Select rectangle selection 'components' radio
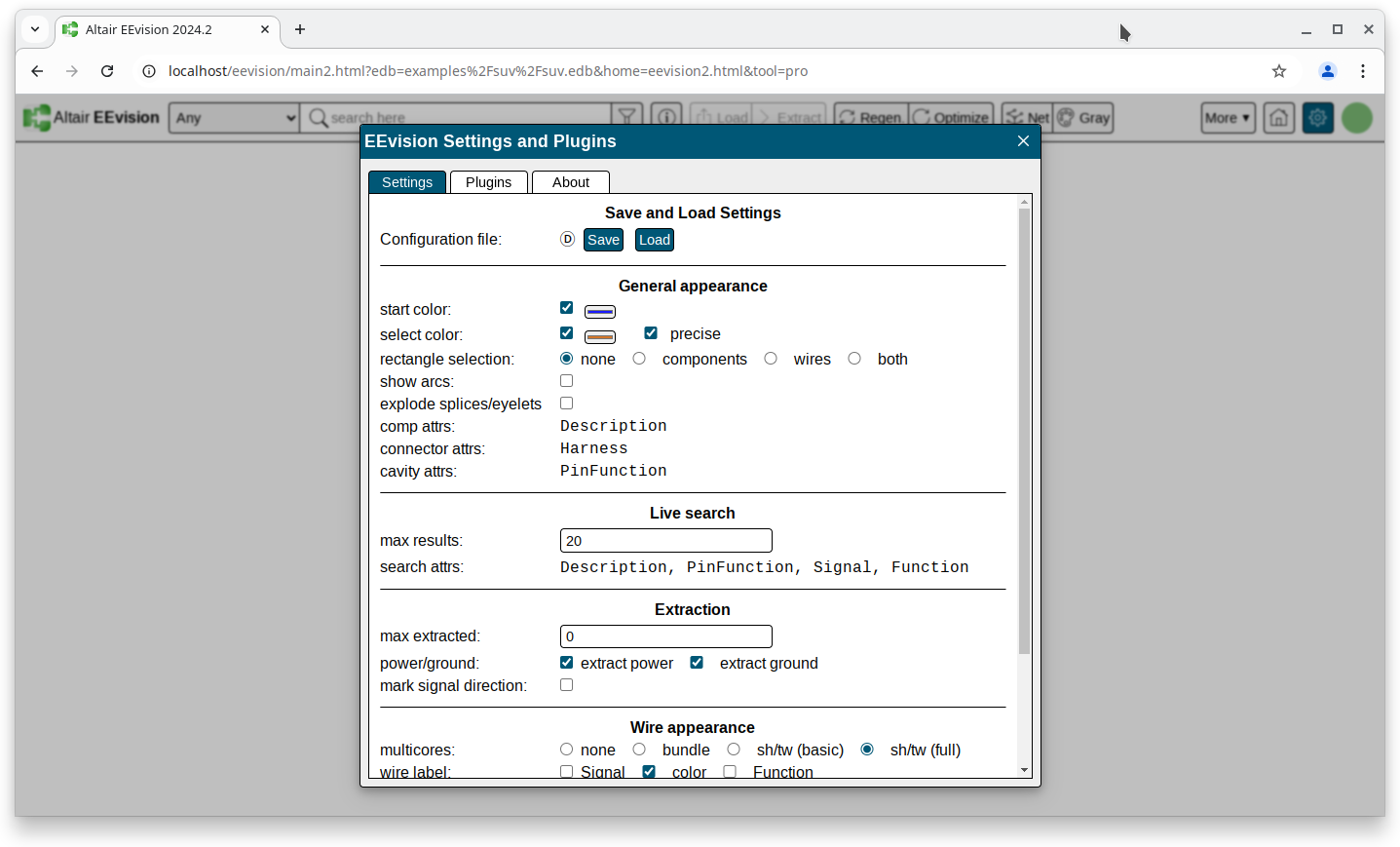 [639, 359]
